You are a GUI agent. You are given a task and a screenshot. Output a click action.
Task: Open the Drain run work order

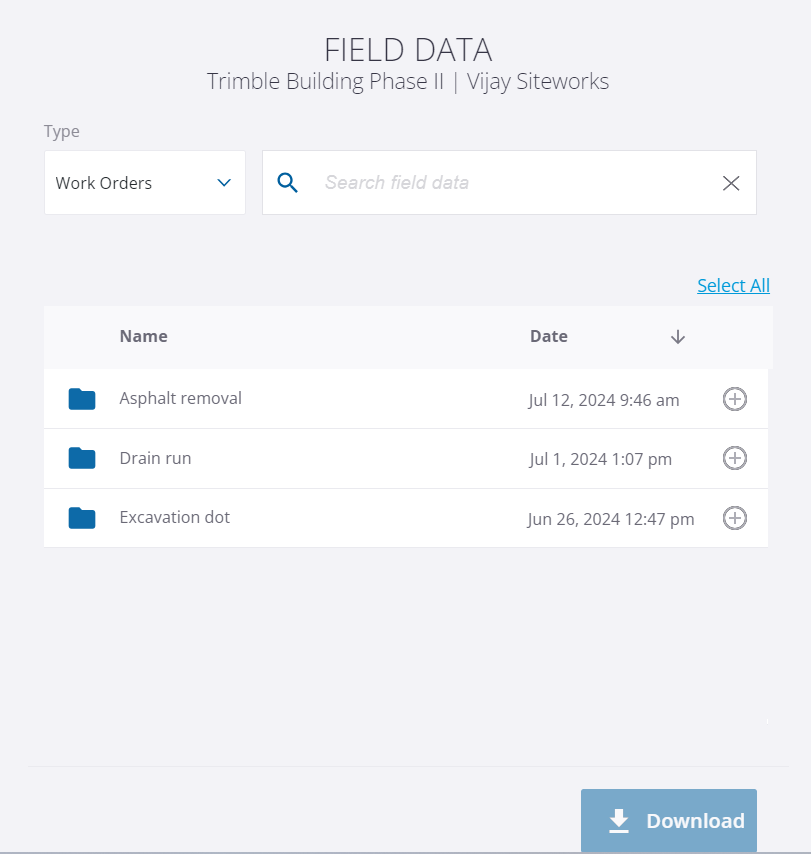[406, 459]
